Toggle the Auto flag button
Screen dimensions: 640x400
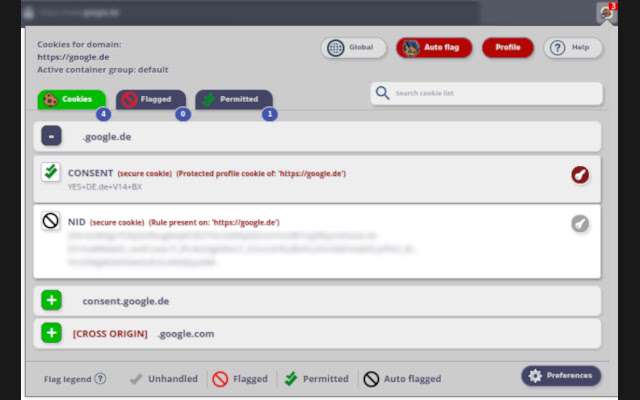coord(434,48)
